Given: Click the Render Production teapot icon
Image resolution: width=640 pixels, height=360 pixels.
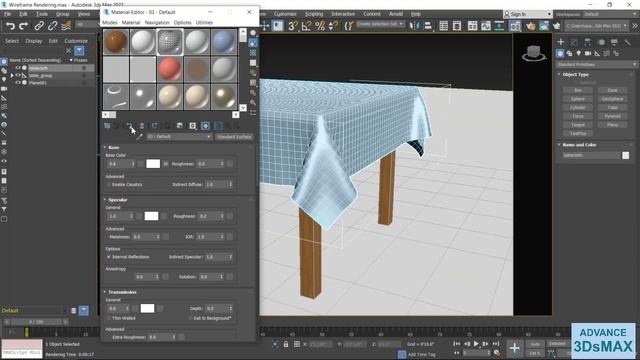Looking at the screenshot, I should [556, 26].
